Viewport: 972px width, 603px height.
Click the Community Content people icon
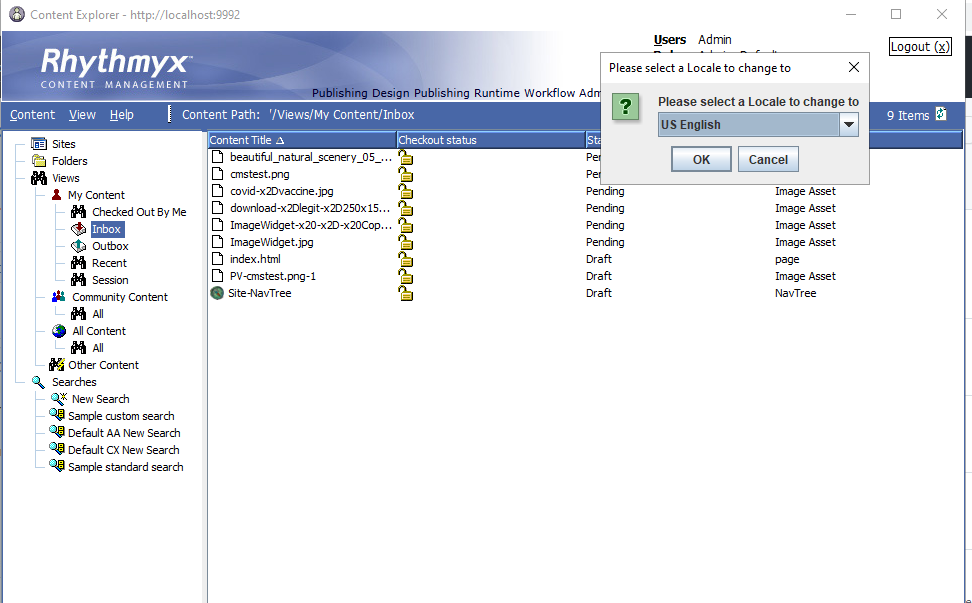(57, 297)
